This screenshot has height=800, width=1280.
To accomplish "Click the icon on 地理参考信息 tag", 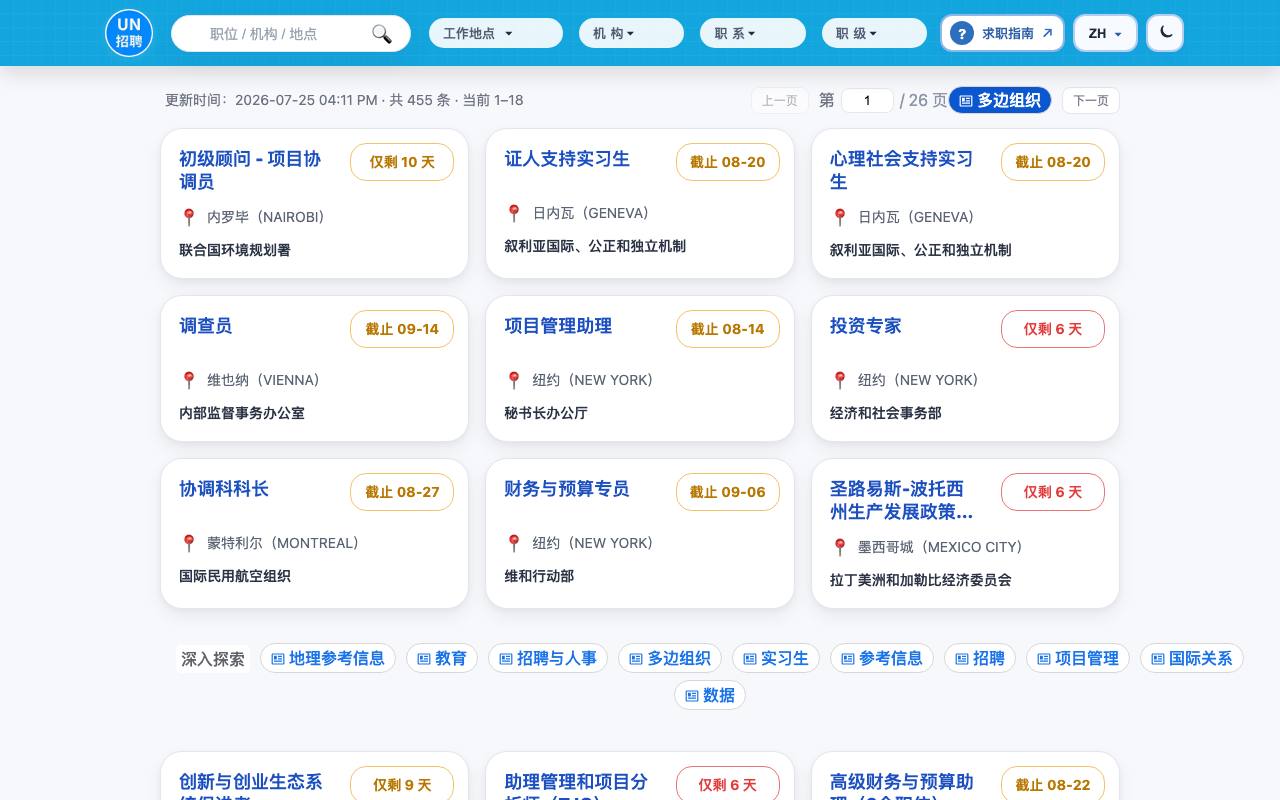I will (x=278, y=659).
